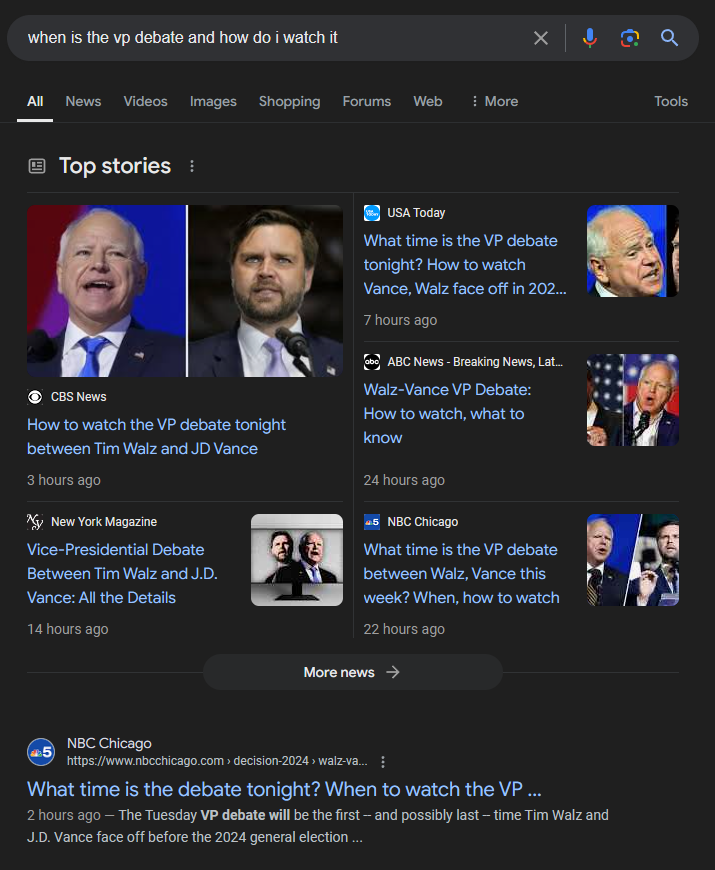
Task: Click the '22 hours ago' timestamp
Action: pos(404,629)
